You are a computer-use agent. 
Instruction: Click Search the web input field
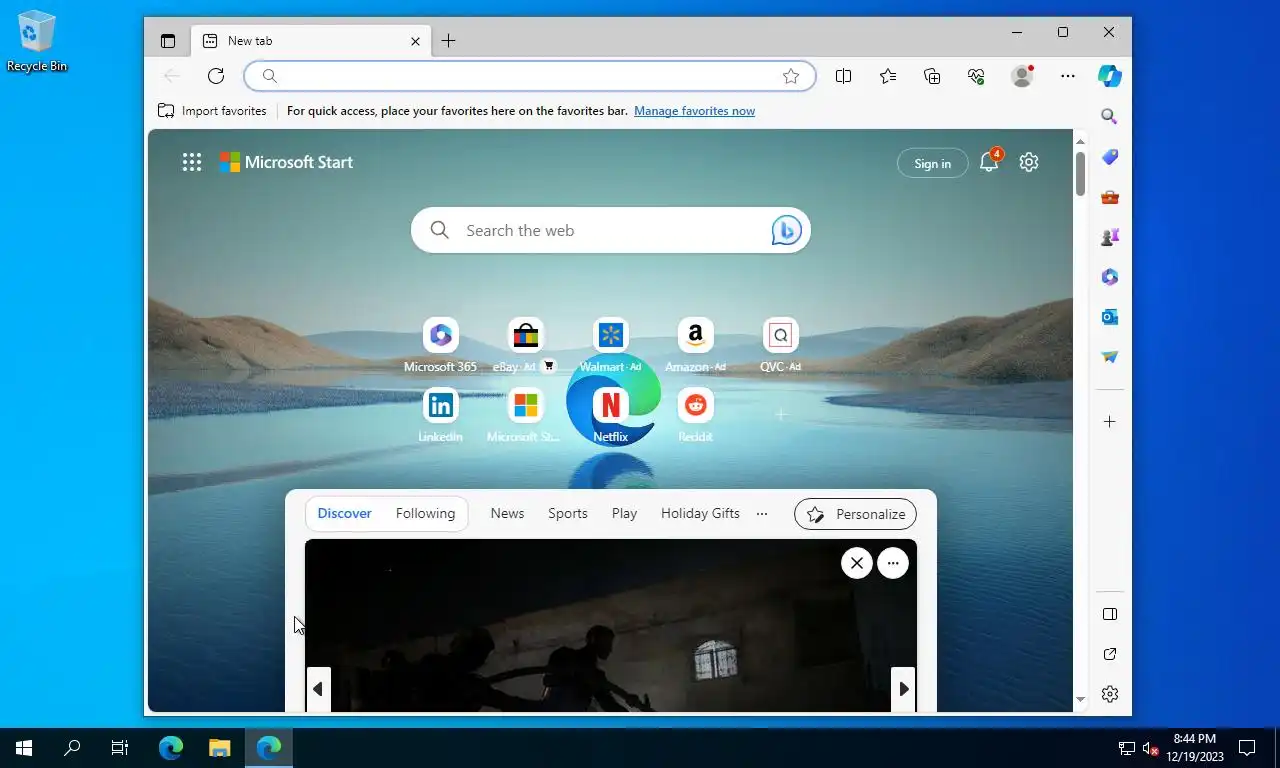point(610,230)
